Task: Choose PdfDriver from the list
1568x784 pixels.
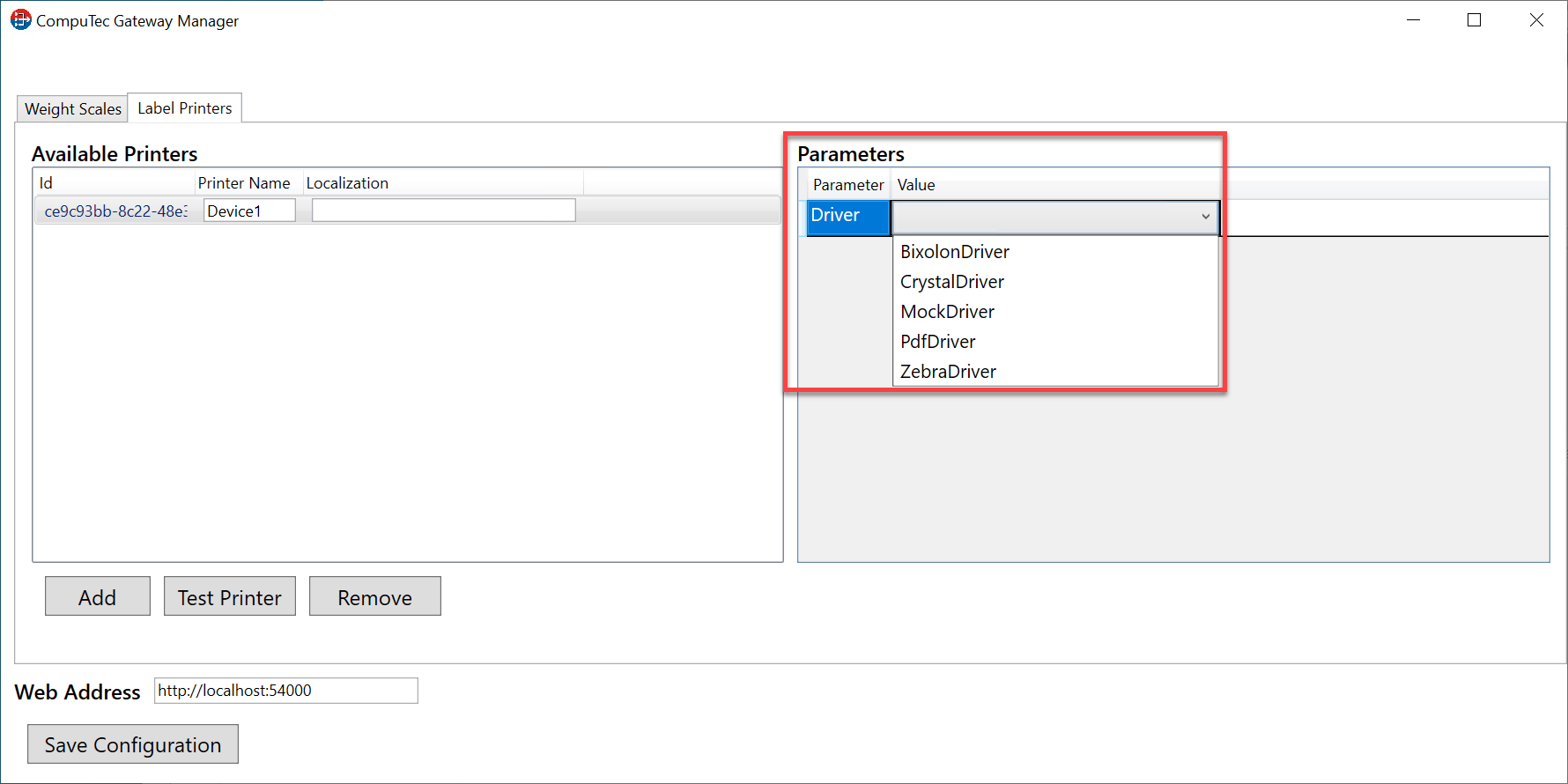Action: point(937,342)
